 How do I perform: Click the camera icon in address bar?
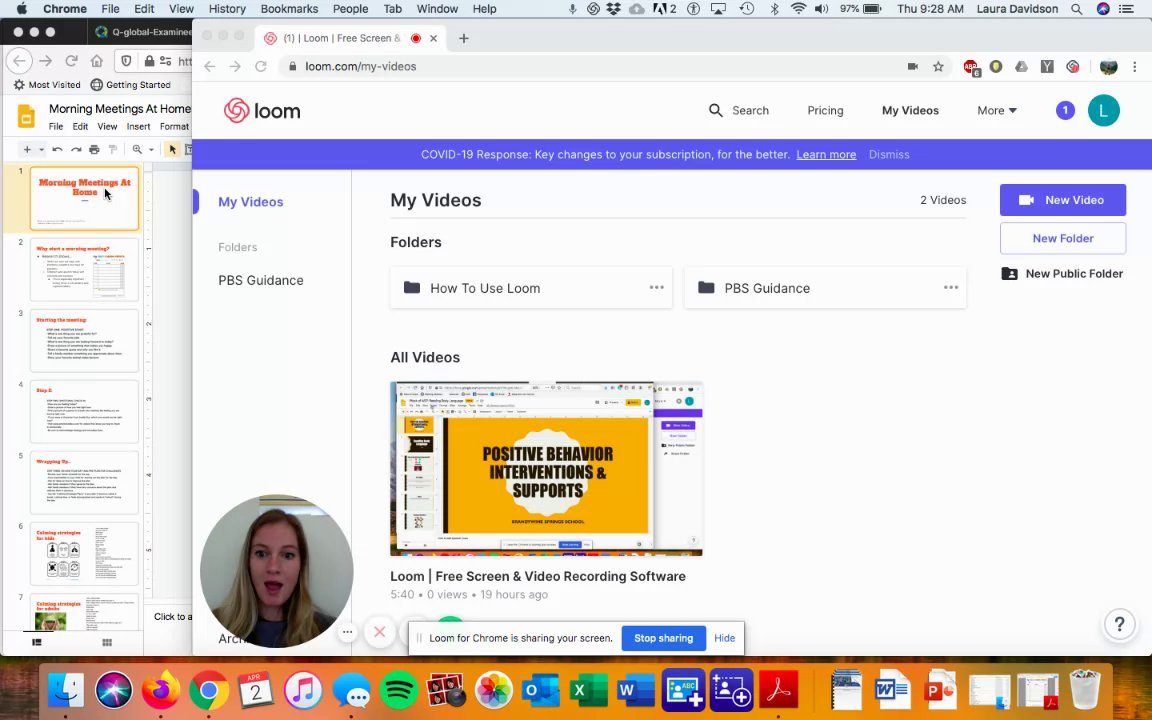click(912, 66)
